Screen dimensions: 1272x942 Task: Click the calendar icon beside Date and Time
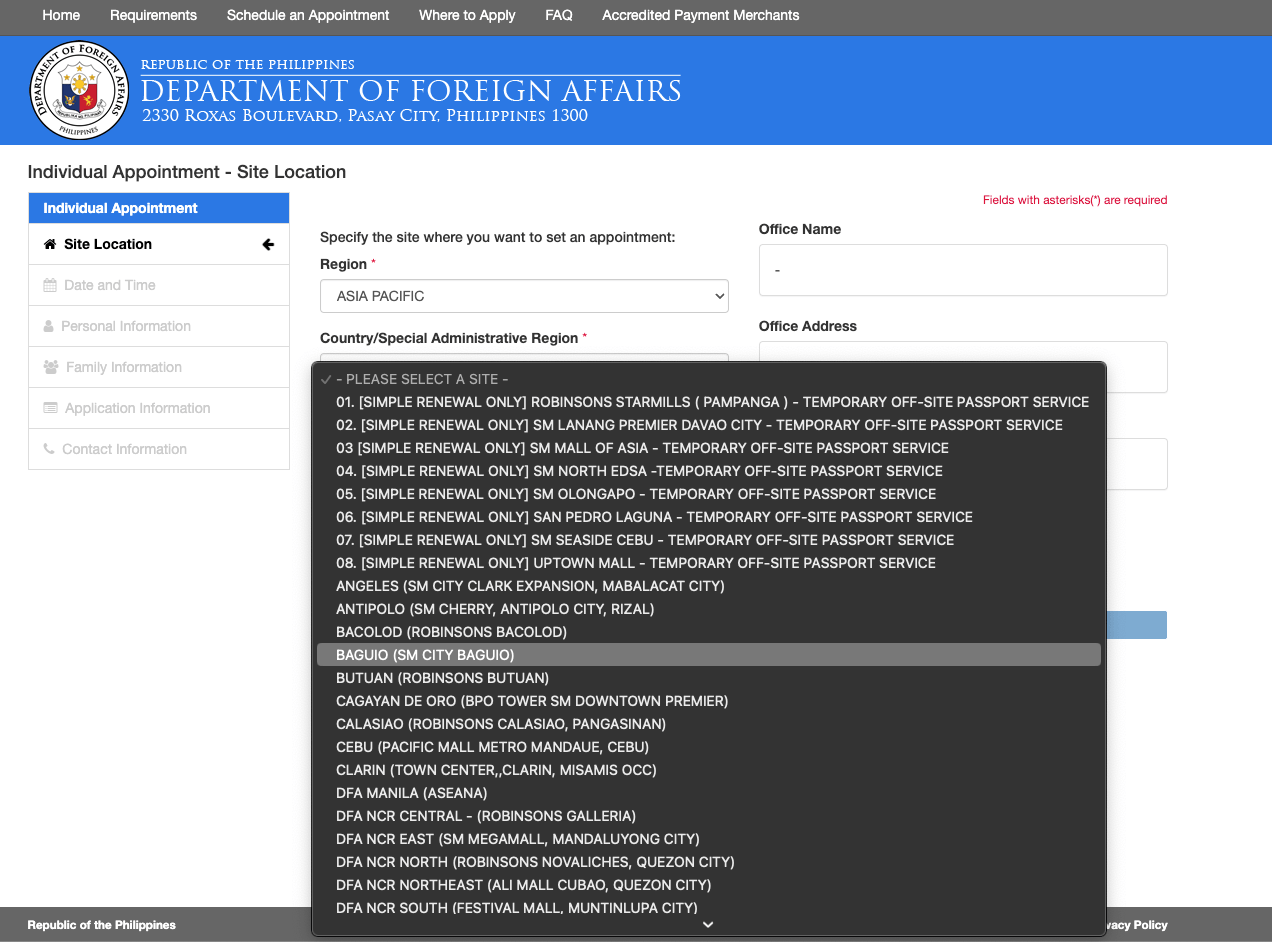click(x=50, y=285)
